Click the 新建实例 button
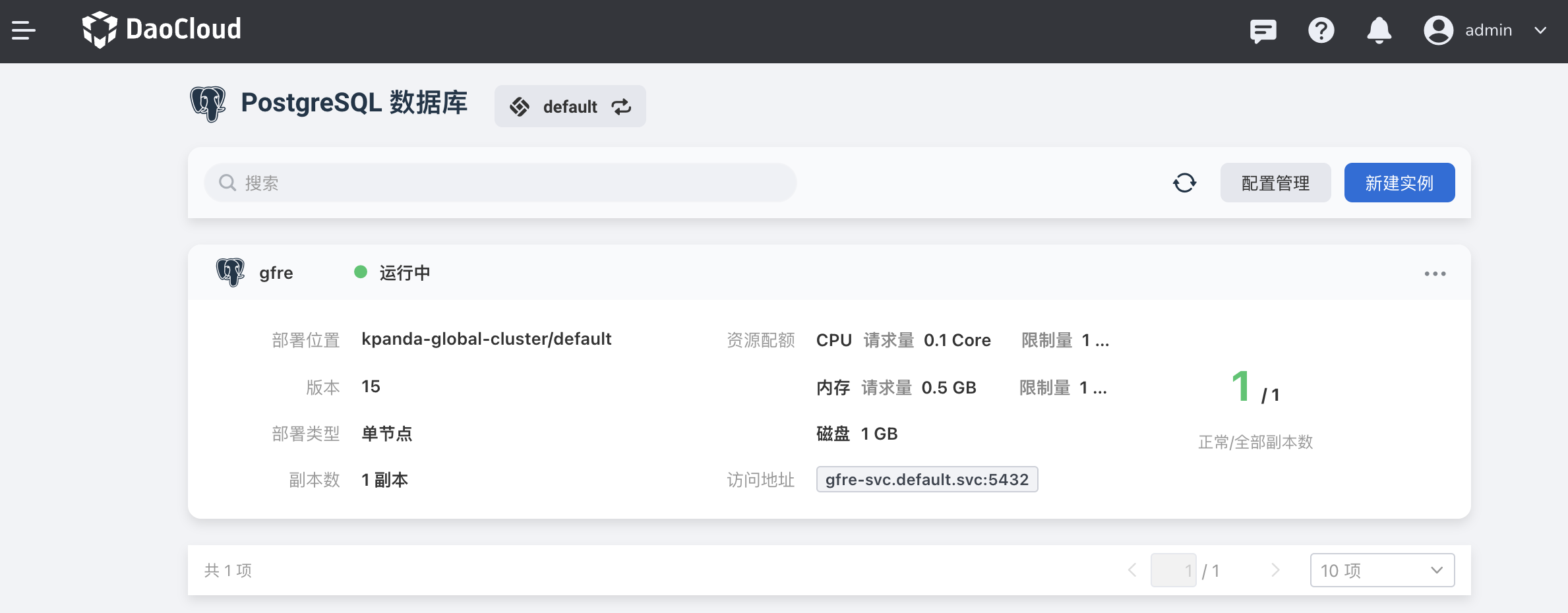 pyautogui.click(x=1399, y=183)
